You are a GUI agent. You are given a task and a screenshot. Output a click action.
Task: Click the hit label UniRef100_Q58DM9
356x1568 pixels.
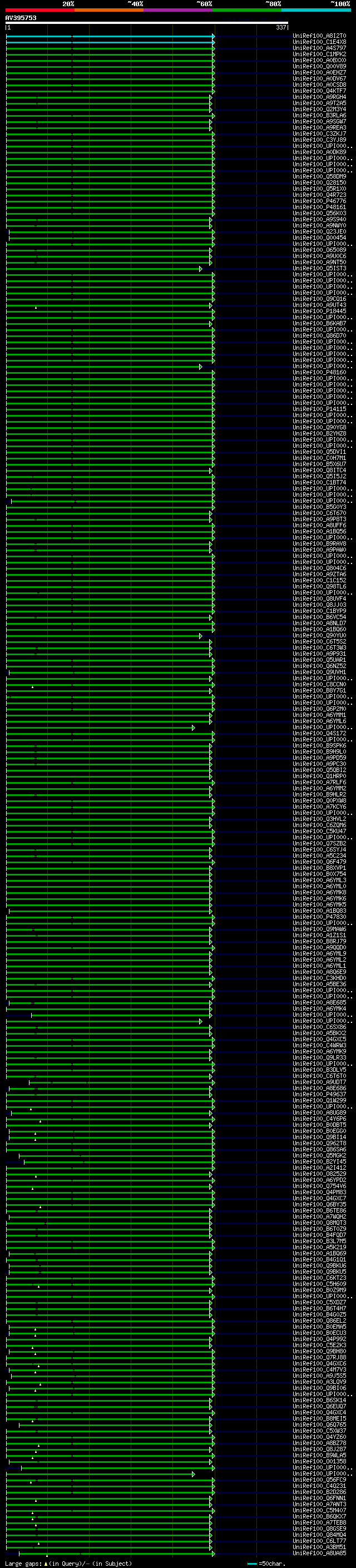pos(319,176)
